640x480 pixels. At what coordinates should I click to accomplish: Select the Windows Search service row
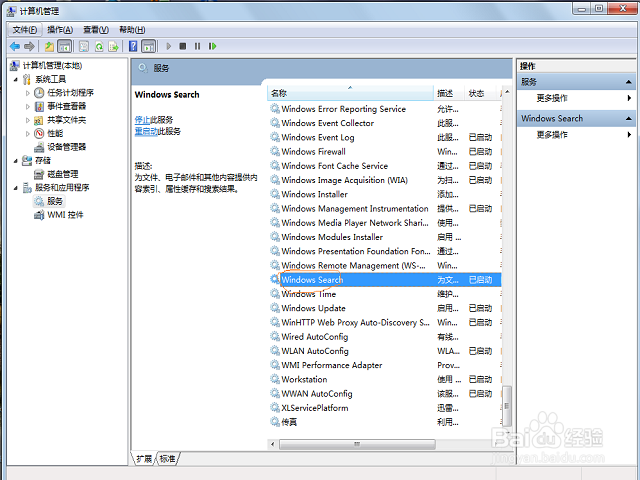(385, 280)
